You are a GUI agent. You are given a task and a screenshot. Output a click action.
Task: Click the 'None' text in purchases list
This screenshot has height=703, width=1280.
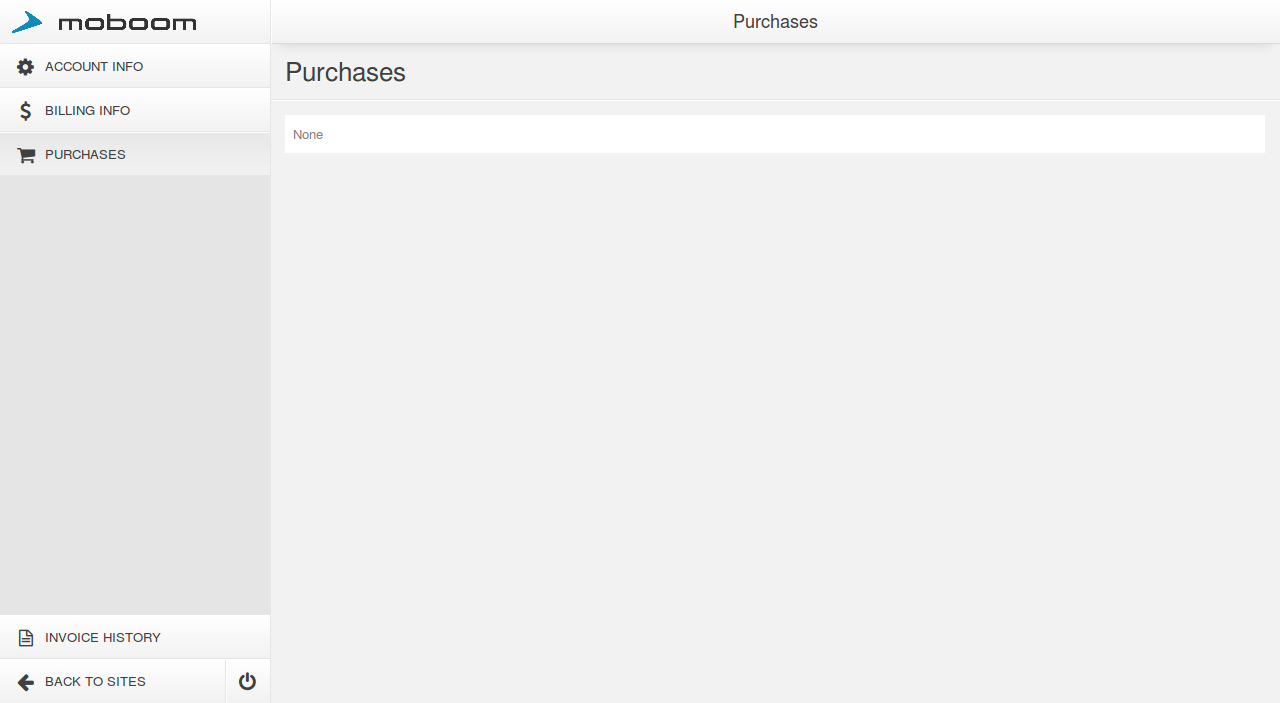[308, 135]
